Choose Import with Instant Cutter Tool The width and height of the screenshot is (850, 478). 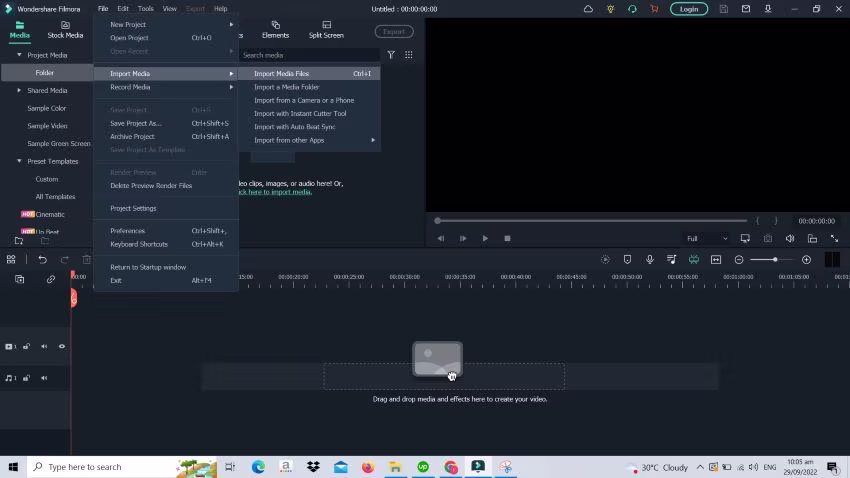[x=309, y=113]
